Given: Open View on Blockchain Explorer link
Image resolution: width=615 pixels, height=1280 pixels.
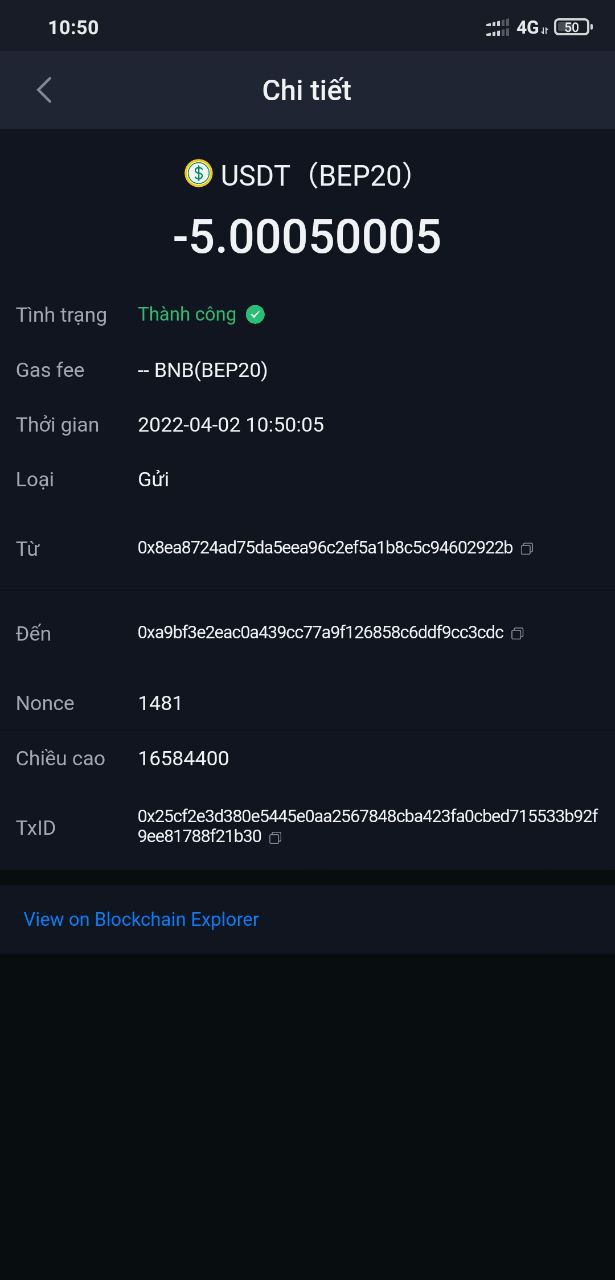Looking at the screenshot, I should [x=141, y=919].
